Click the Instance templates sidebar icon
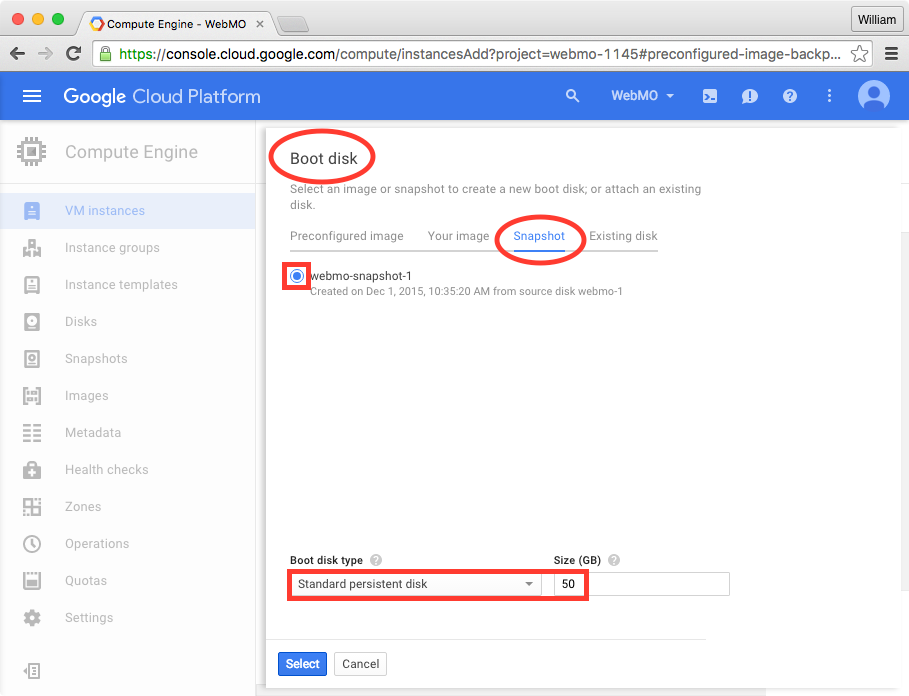The image size is (909, 696). 32,285
